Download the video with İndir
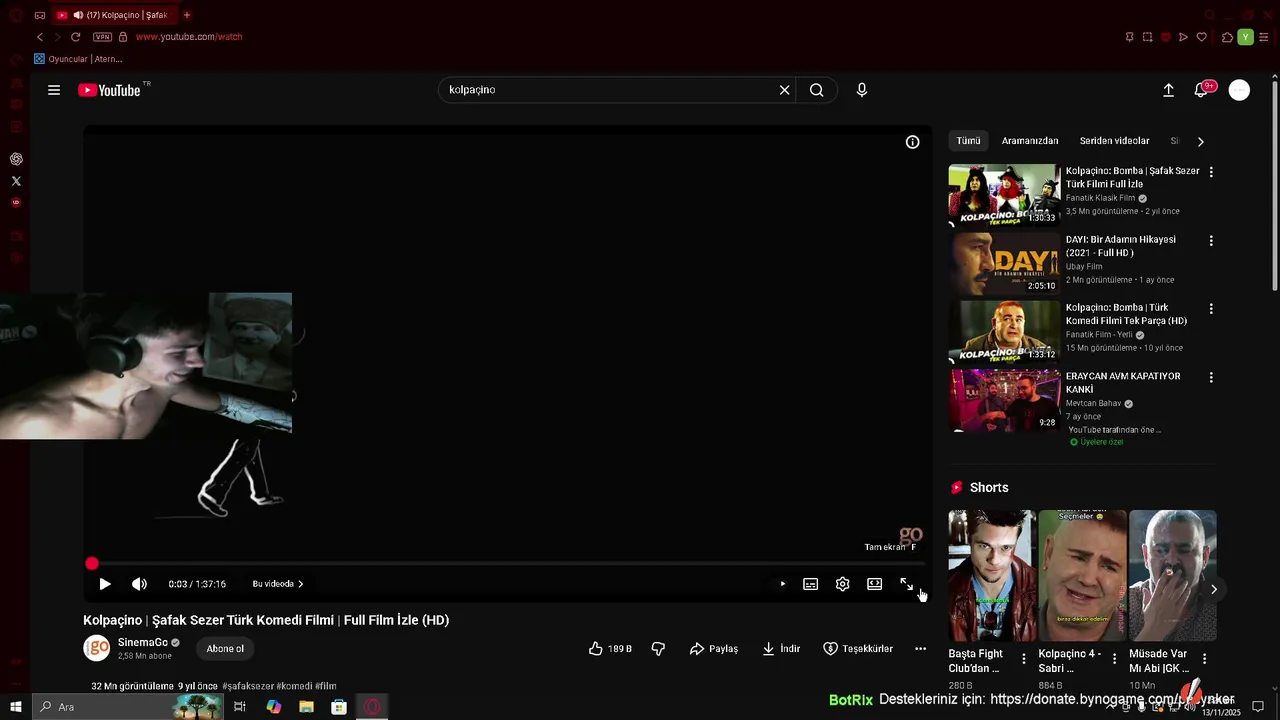This screenshot has width=1280, height=720. pos(781,649)
